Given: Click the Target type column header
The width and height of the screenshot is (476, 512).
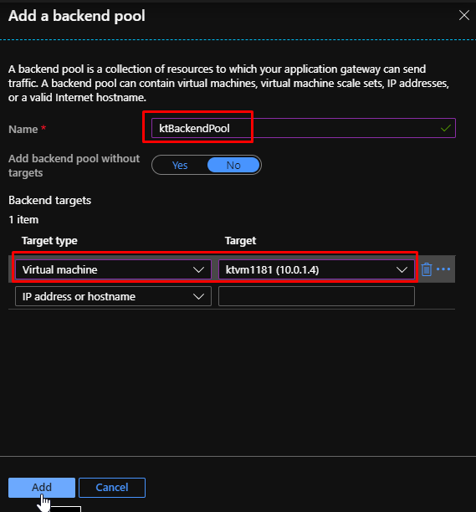Looking at the screenshot, I should click(x=50, y=241).
